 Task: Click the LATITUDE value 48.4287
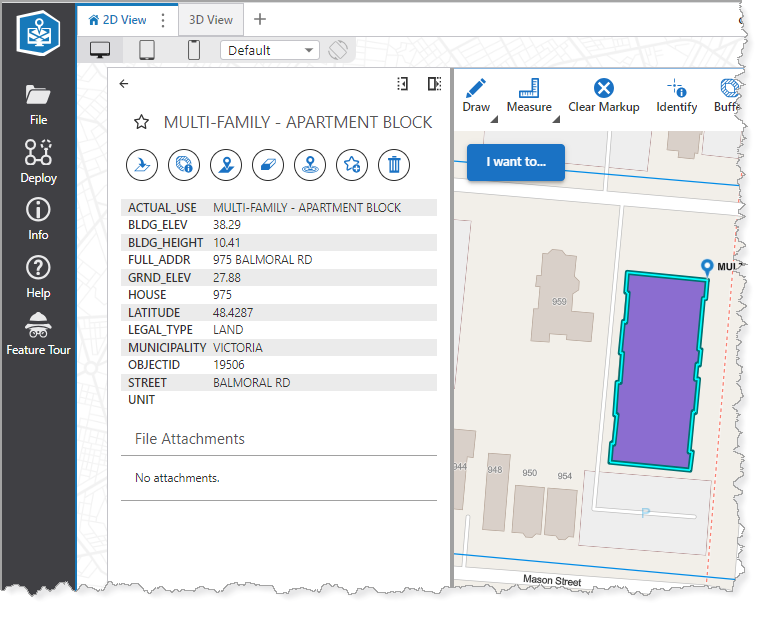point(233,313)
